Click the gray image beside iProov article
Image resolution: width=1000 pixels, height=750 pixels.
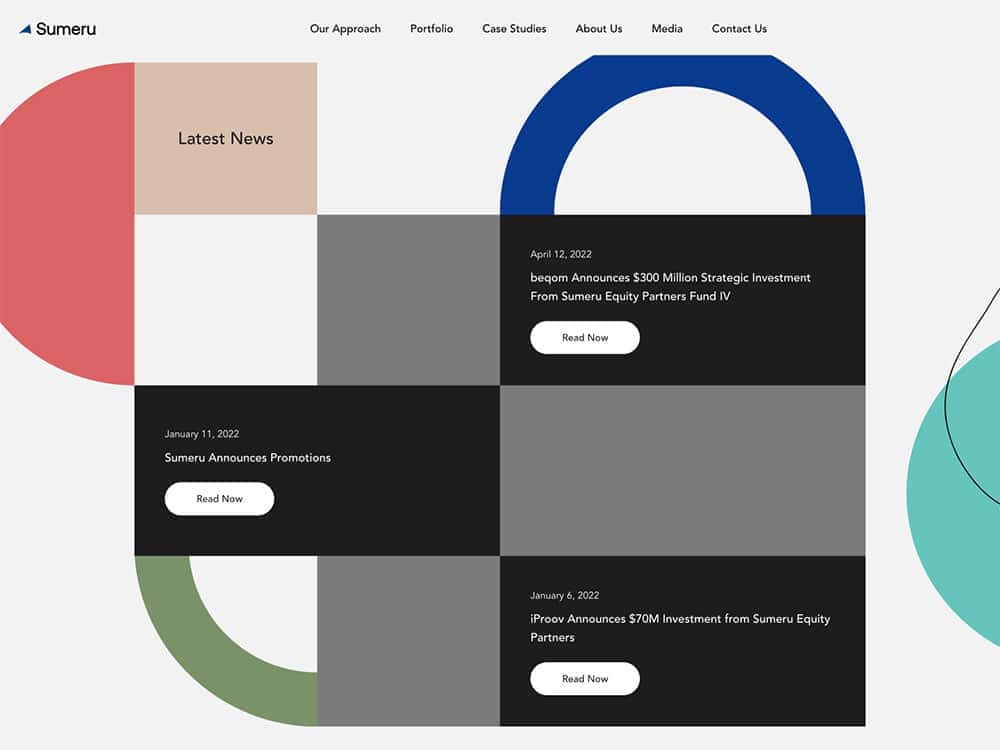point(408,641)
